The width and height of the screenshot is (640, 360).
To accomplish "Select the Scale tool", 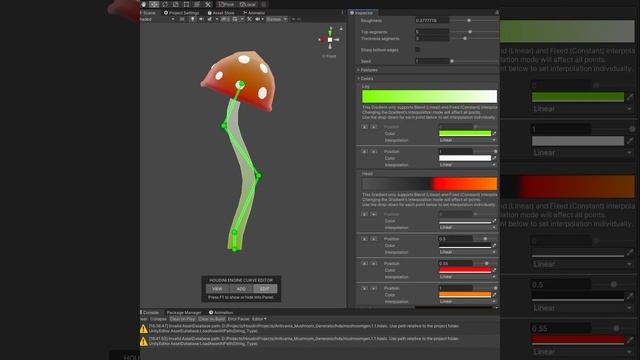I will pos(176,4).
